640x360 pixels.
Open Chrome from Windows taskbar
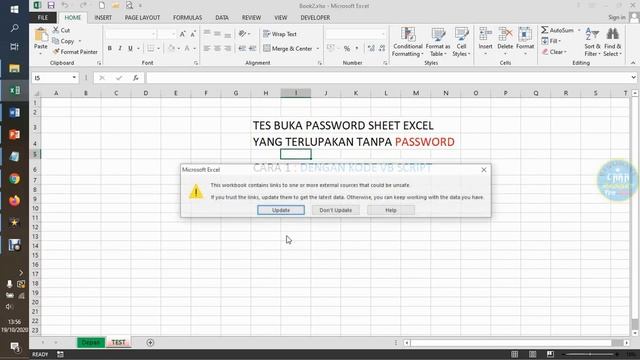[x=15, y=179]
